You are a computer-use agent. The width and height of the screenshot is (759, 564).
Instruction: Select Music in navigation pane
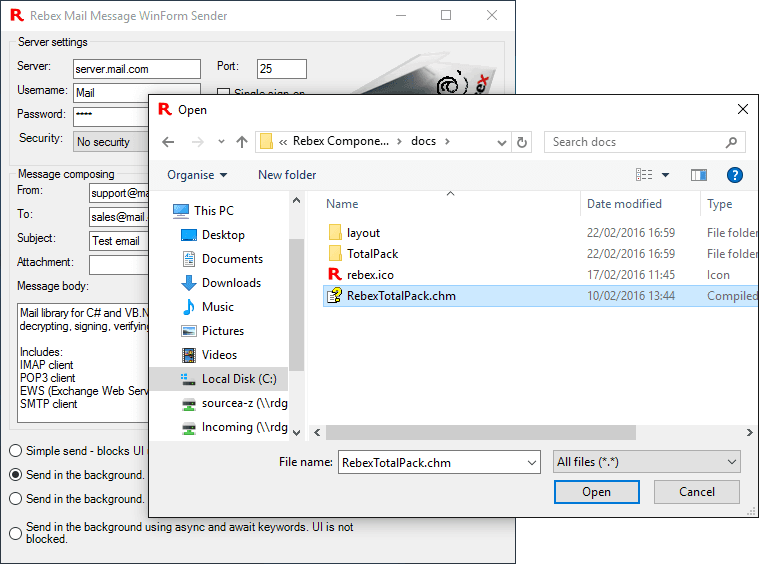pos(218,307)
